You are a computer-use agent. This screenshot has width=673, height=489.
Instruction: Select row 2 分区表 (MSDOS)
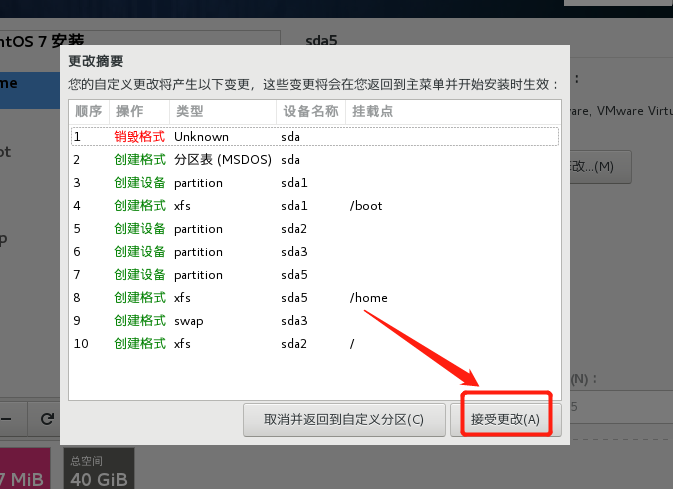315,160
